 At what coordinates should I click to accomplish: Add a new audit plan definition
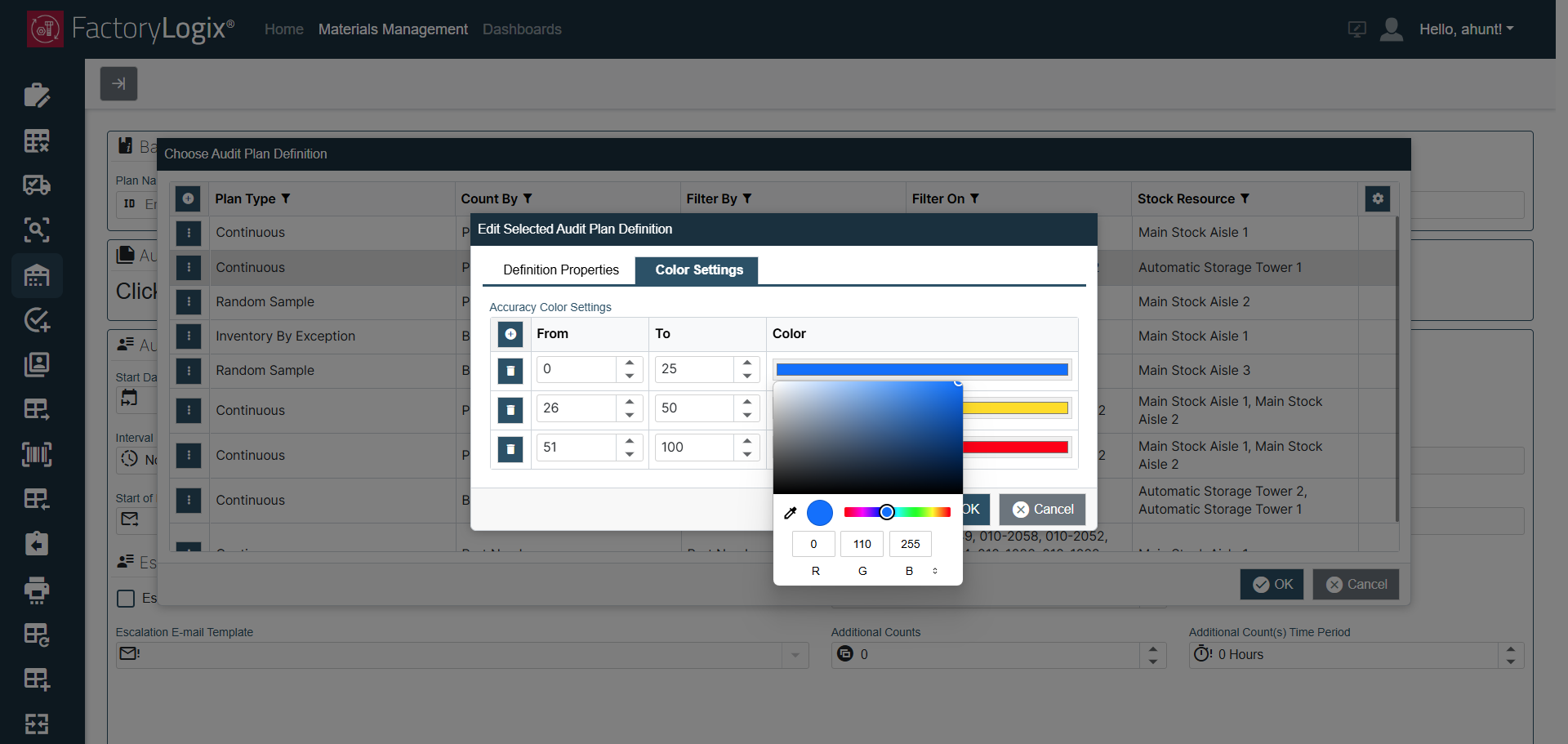click(188, 198)
